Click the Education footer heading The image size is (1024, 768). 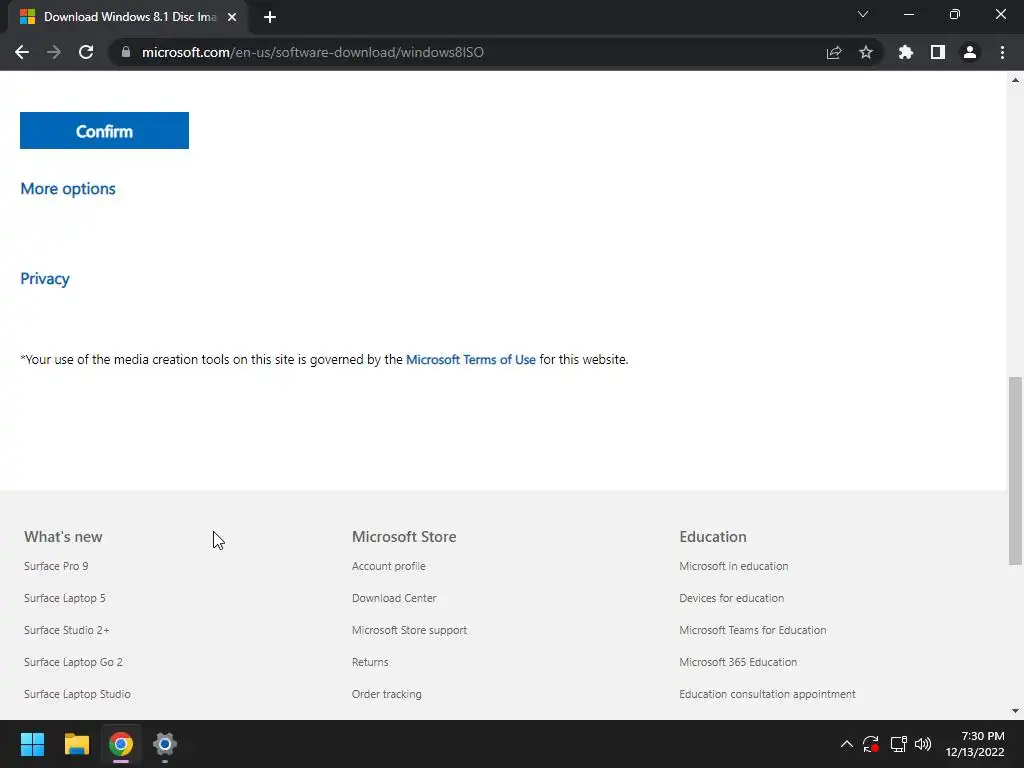712,537
